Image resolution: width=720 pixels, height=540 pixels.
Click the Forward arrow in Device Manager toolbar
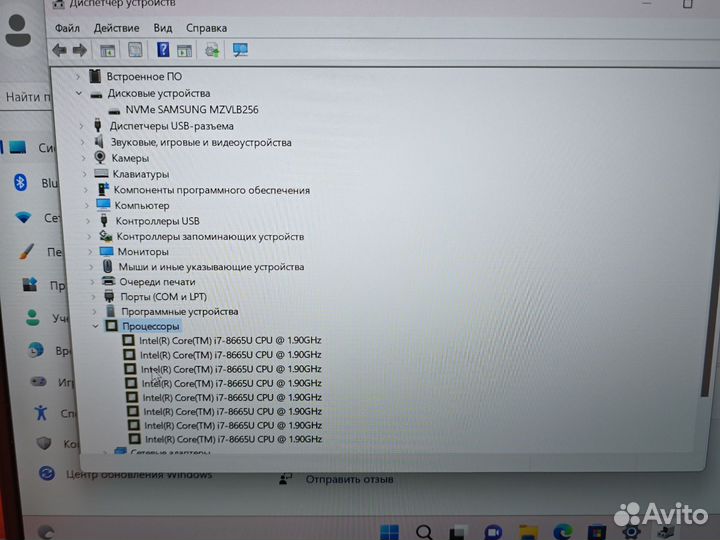(80, 50)
